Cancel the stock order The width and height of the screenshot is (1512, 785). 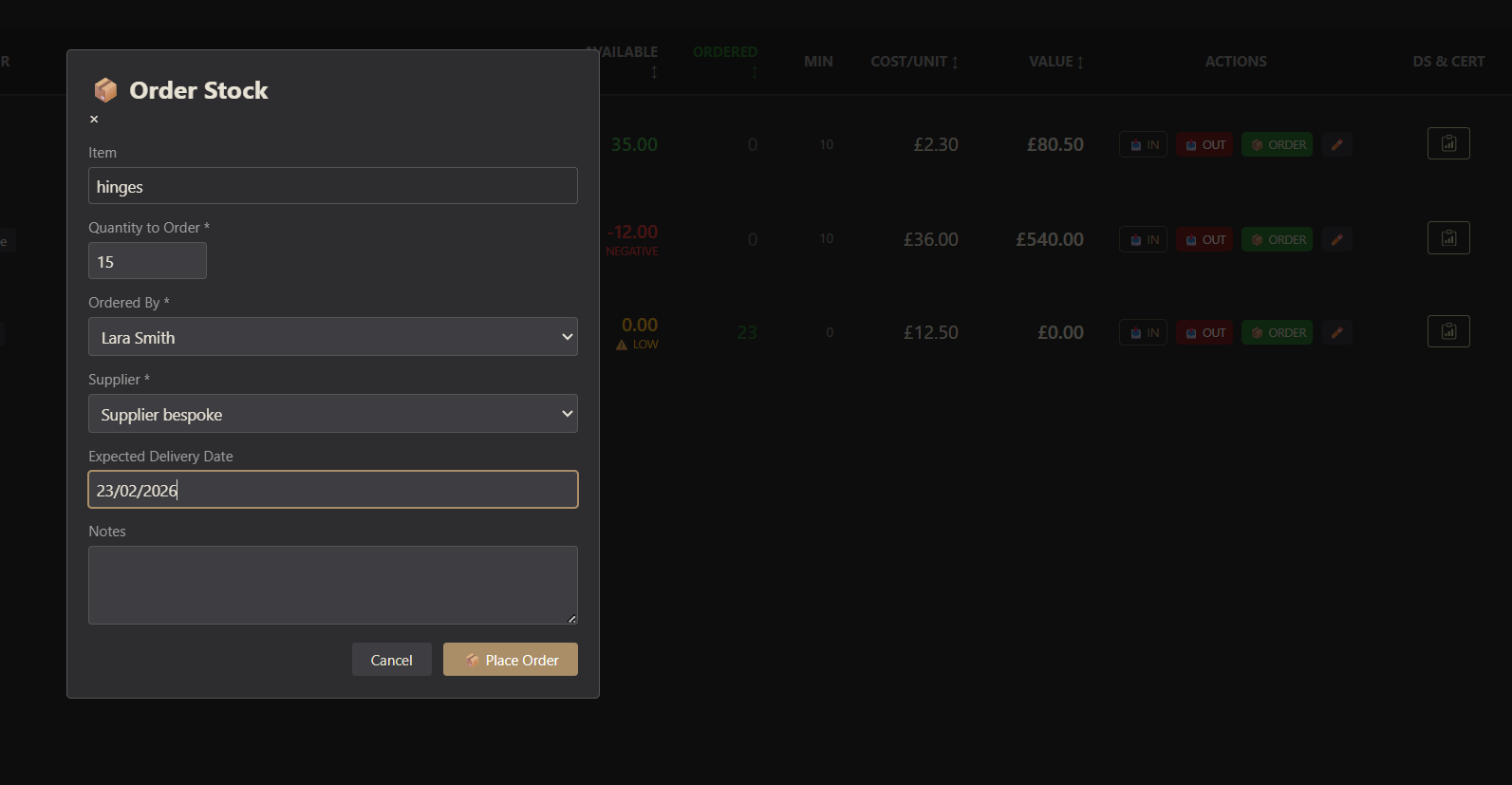(x=391, y=660)
